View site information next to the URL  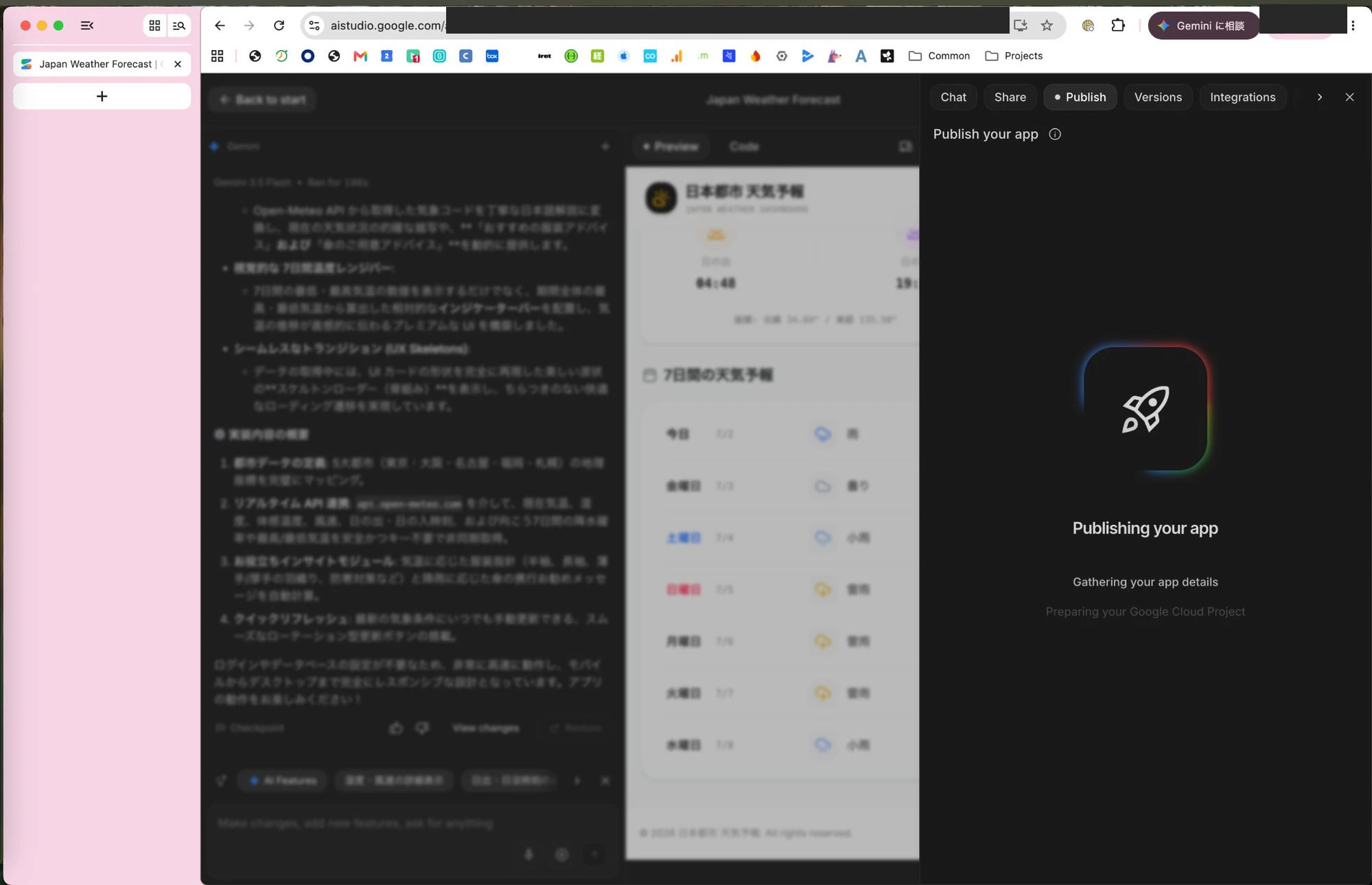pyautogui.click(x=314, y=25)
